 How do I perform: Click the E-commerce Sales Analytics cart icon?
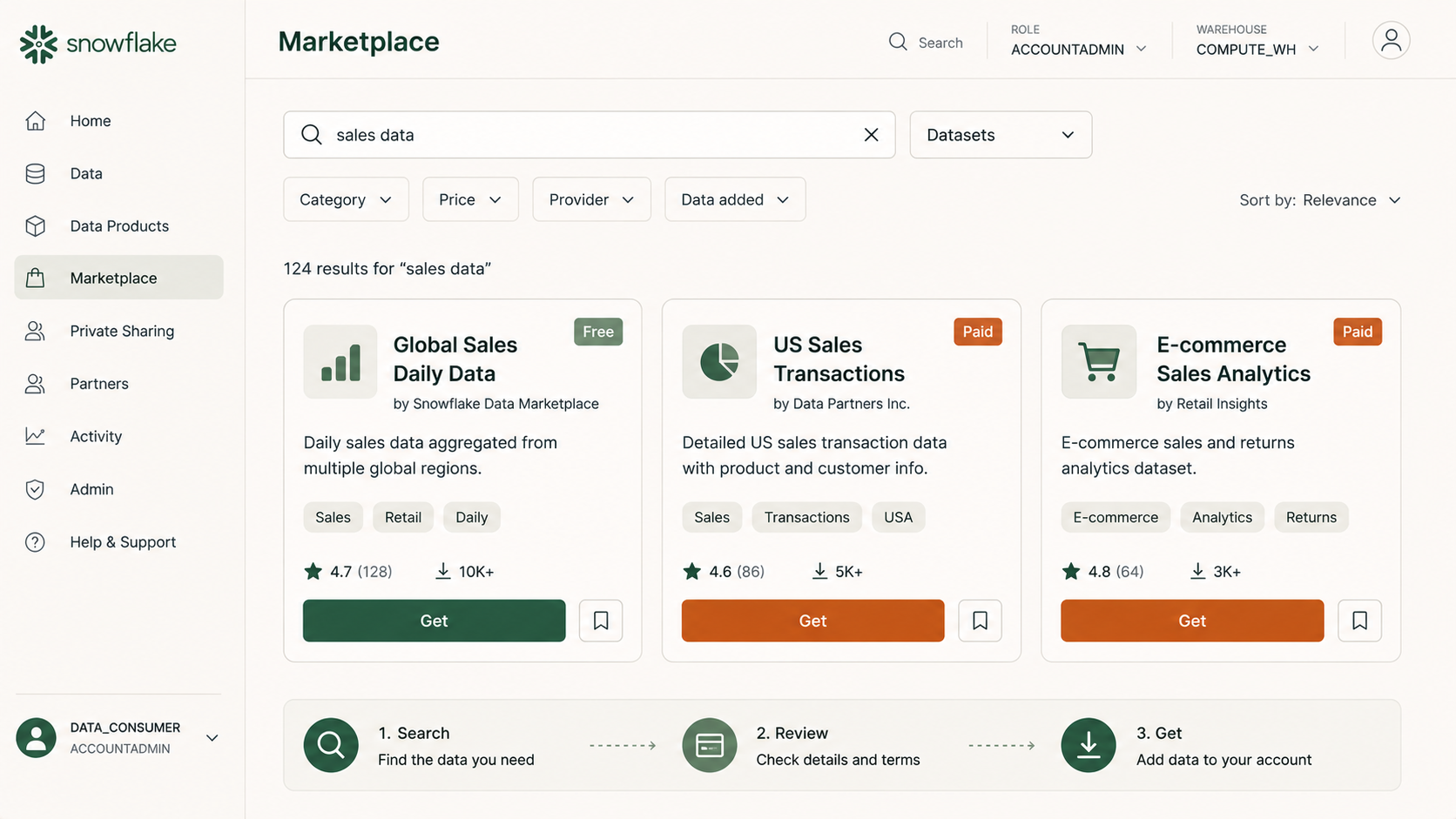point(1099,362)
